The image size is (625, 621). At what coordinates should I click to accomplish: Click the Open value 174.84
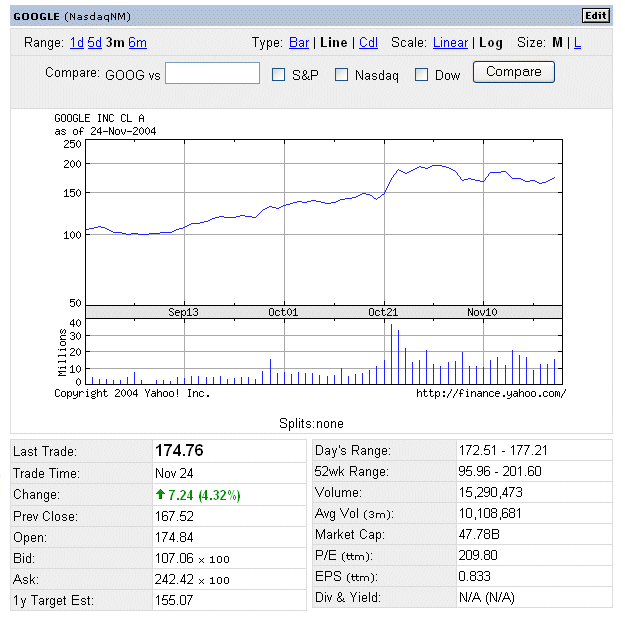tap(174, 537)
